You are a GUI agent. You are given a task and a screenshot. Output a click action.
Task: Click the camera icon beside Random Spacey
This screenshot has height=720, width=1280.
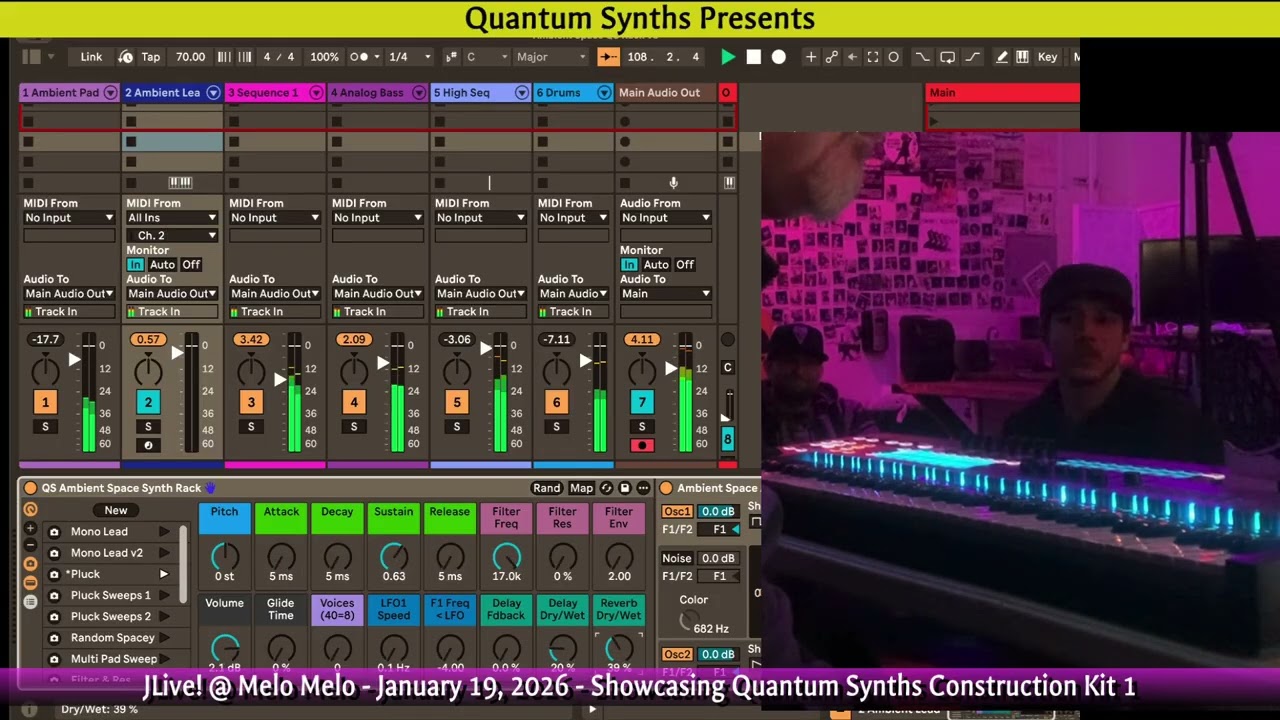54,638
